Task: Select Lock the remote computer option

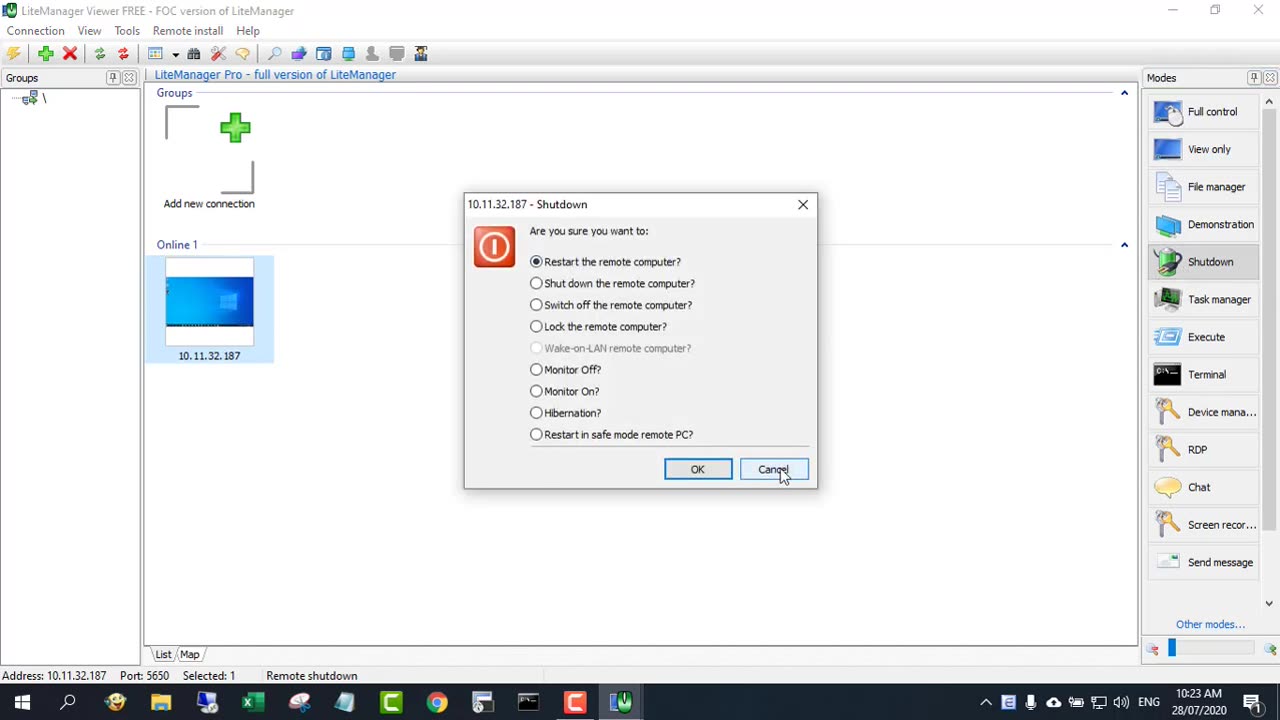Action: (598, 327)
